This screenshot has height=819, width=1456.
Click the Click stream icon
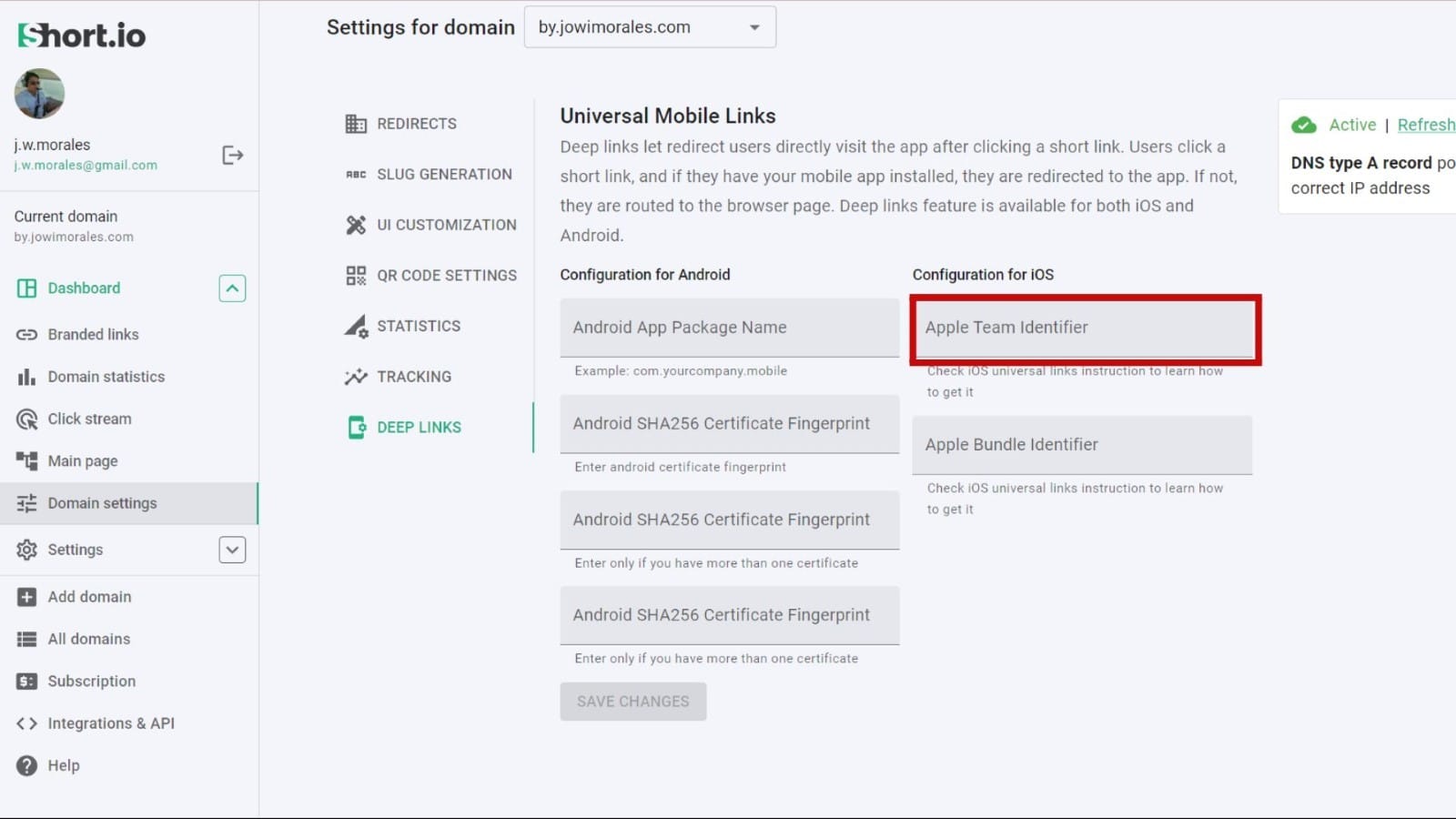pyautogui.click(x=27, y=420)
